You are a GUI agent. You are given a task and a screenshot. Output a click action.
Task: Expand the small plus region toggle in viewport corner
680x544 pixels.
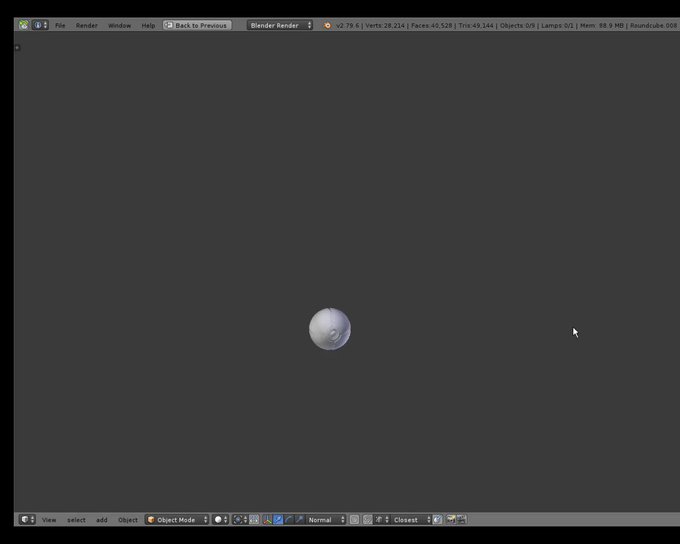click(17, 47)
